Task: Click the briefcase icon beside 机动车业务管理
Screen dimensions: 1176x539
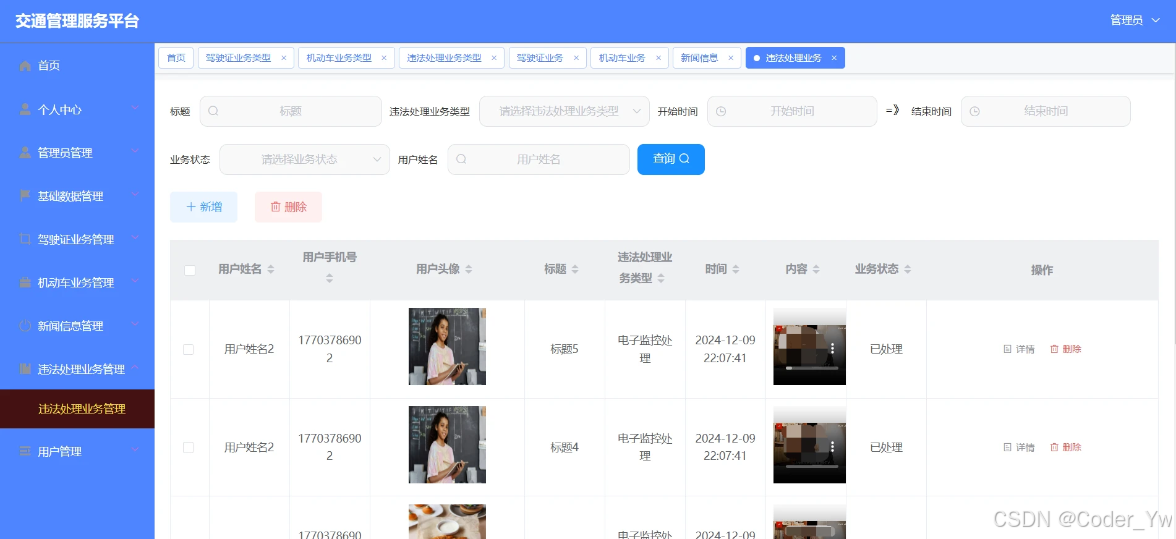Action: click(26, 283)
